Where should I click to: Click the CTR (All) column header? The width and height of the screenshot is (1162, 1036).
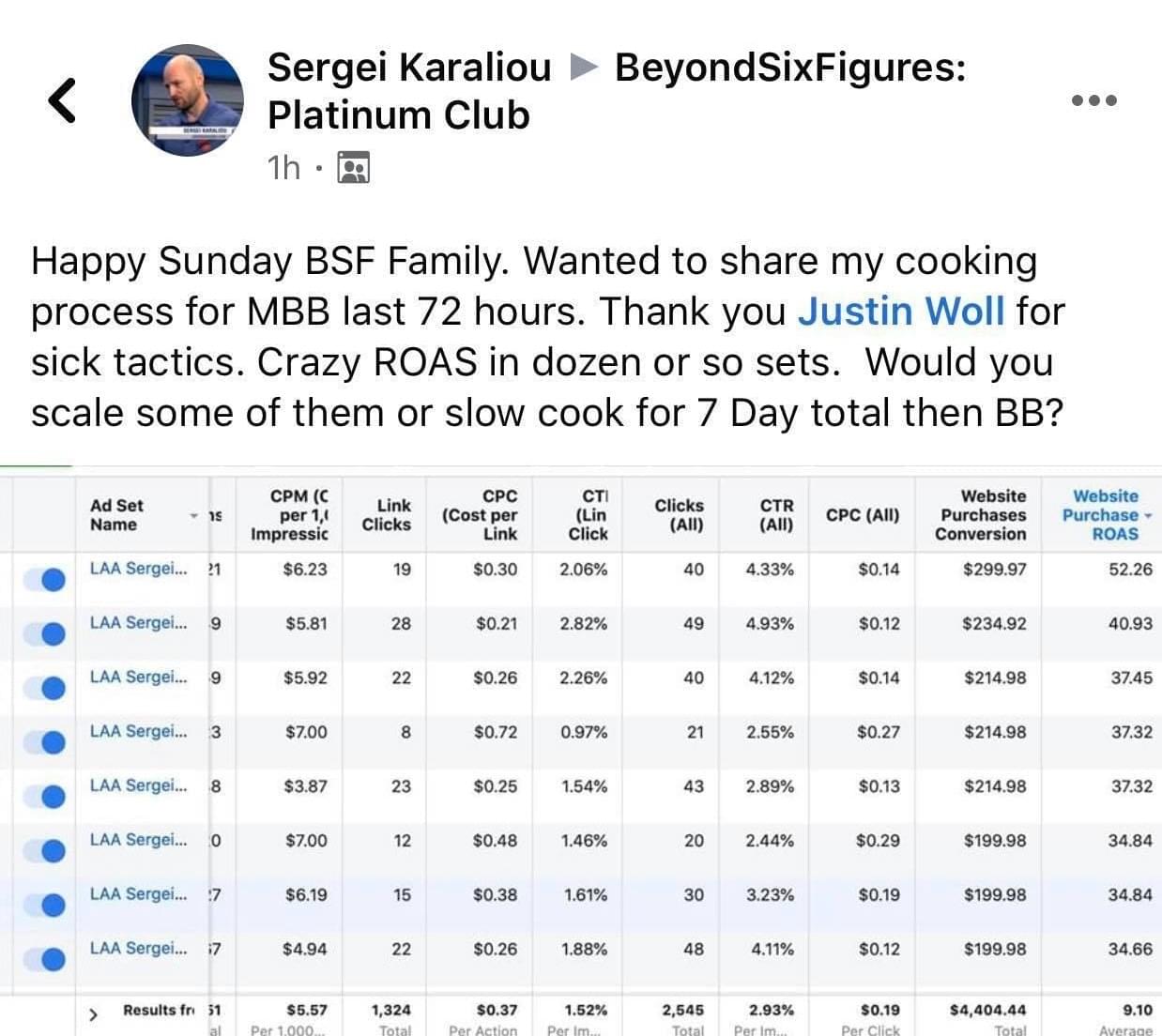pyautogui.click(x=776, y=515)
